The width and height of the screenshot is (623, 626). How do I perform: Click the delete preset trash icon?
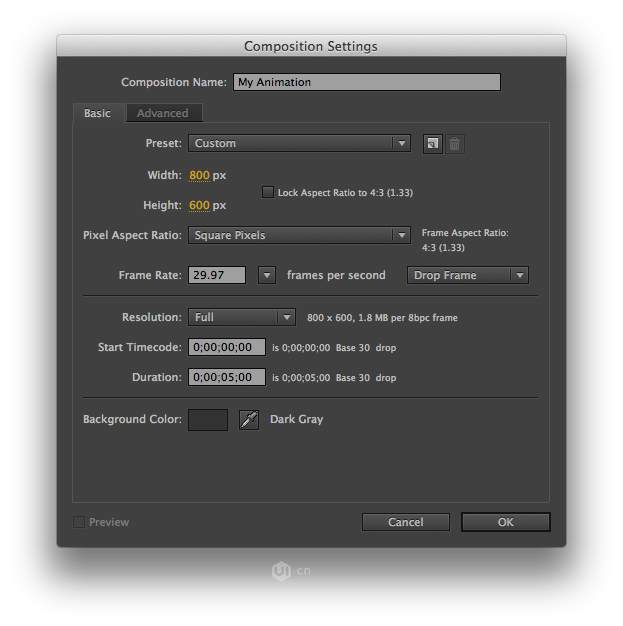[x=454, y=144]
